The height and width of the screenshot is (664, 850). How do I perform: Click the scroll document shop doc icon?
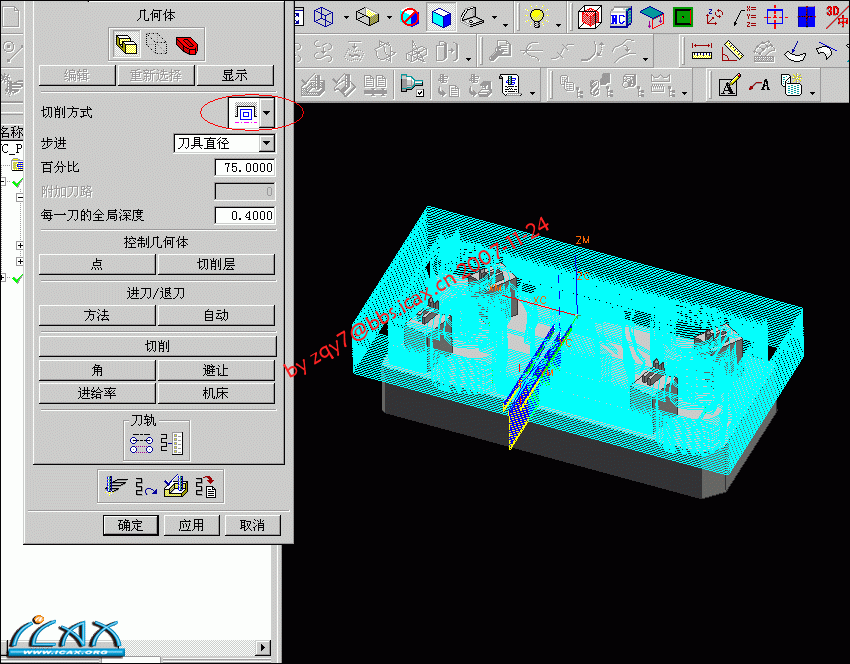tap(511, 86)
